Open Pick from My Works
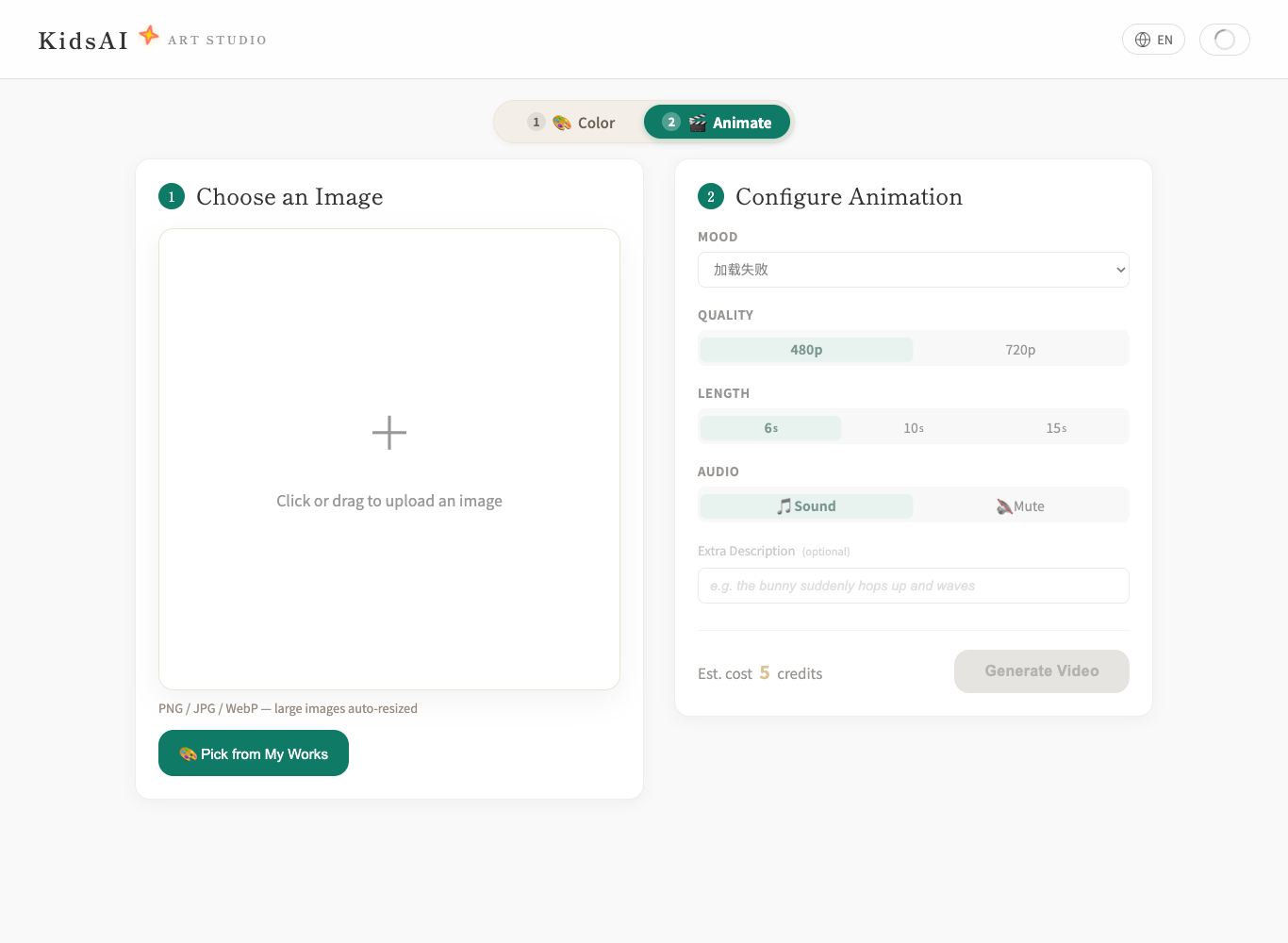Viewport: 1288px width, 943px height. click(254, 753)
